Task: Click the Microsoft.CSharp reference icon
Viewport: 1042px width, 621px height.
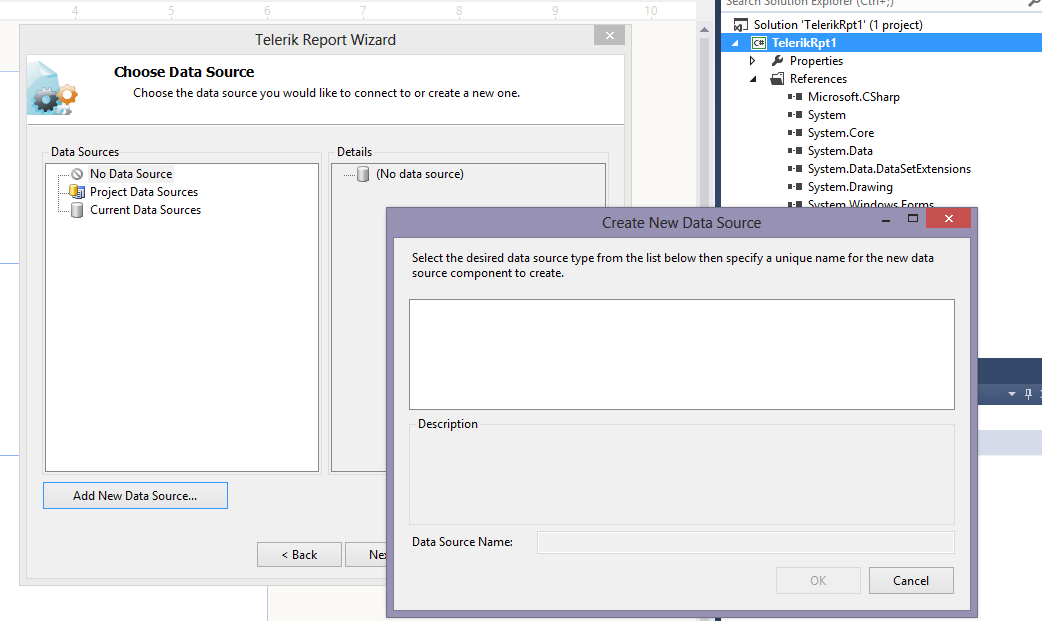Action: (795, 96)
